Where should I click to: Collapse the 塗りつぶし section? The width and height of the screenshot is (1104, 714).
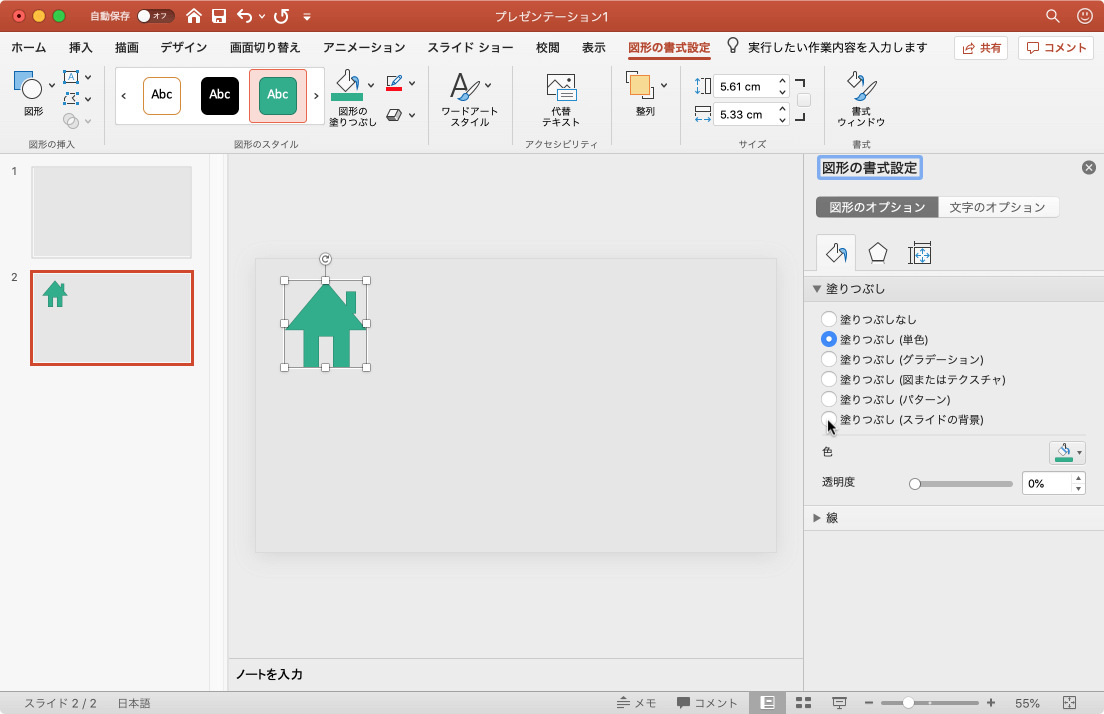point(817,289)
